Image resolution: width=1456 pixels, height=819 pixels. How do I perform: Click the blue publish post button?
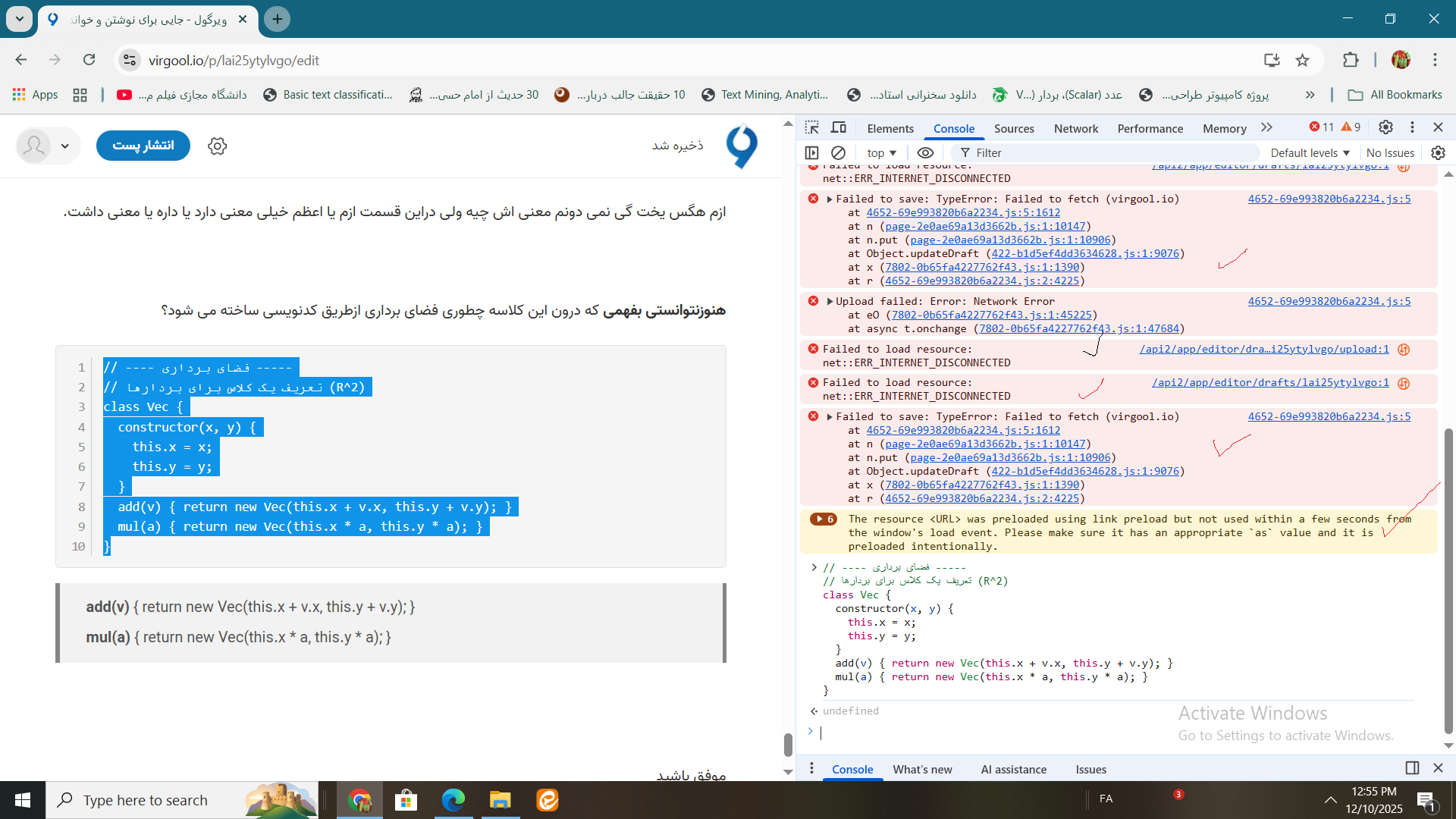pos(143,145)
